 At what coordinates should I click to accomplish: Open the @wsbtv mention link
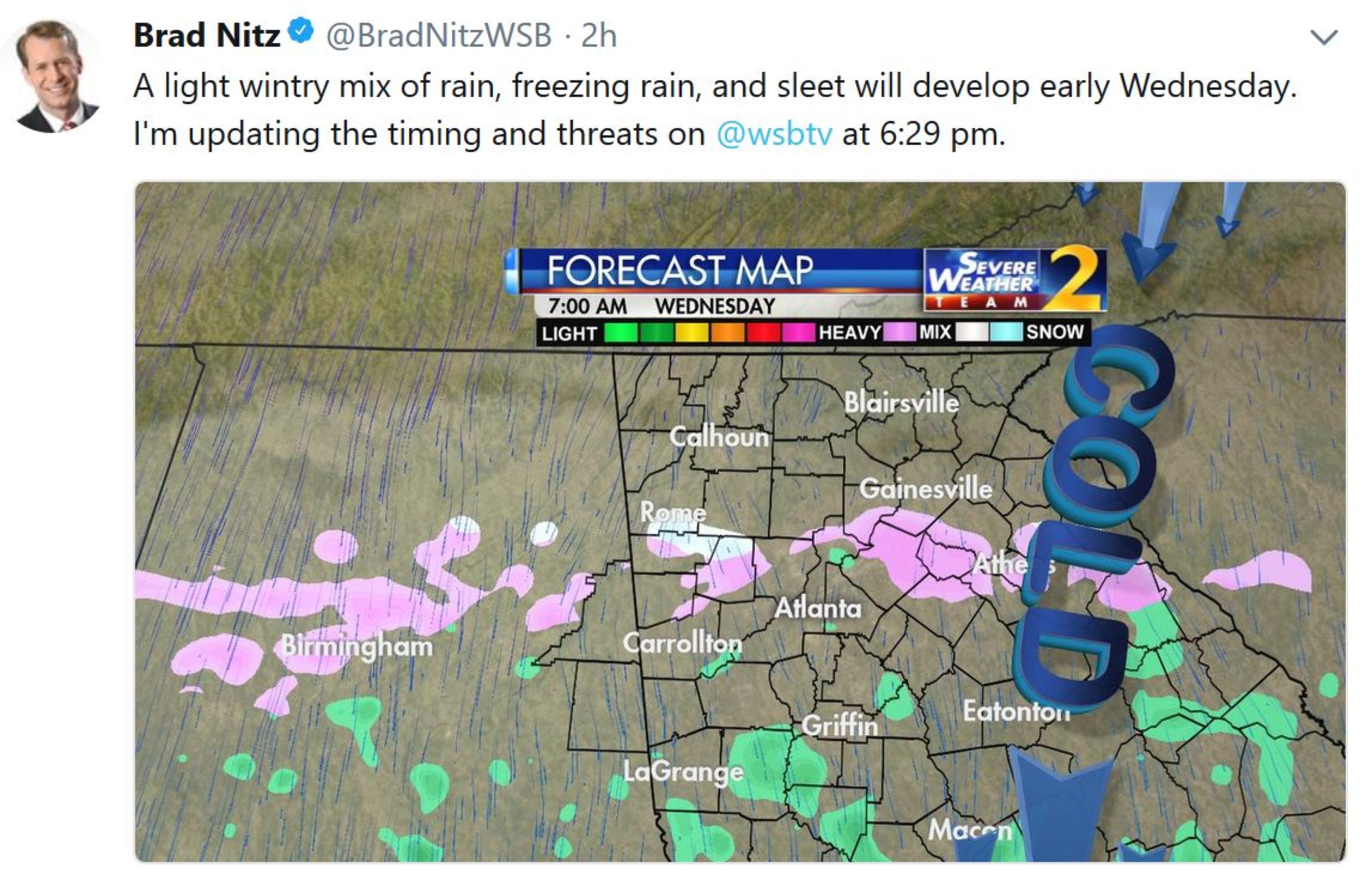click(x=774, y=134)
